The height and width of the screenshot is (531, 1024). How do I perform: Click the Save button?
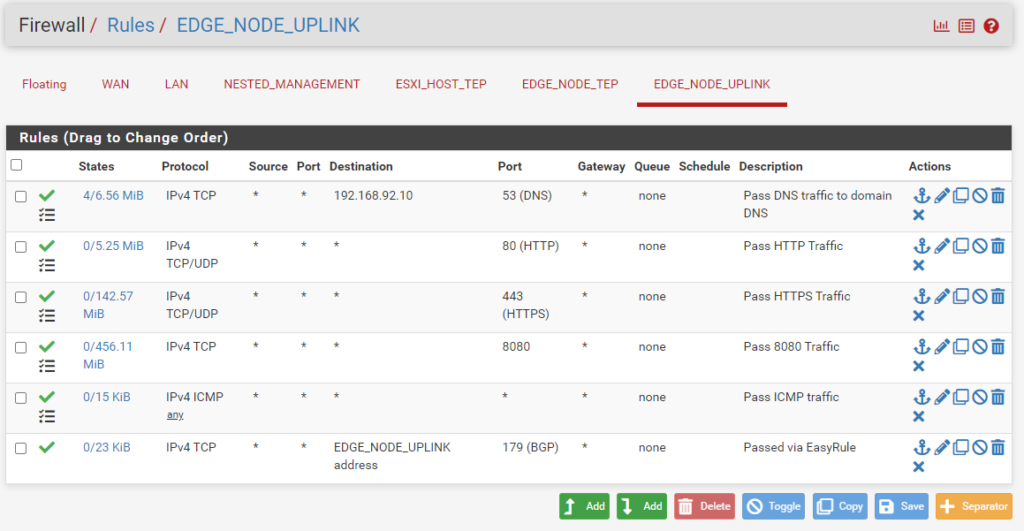[901, 506]
